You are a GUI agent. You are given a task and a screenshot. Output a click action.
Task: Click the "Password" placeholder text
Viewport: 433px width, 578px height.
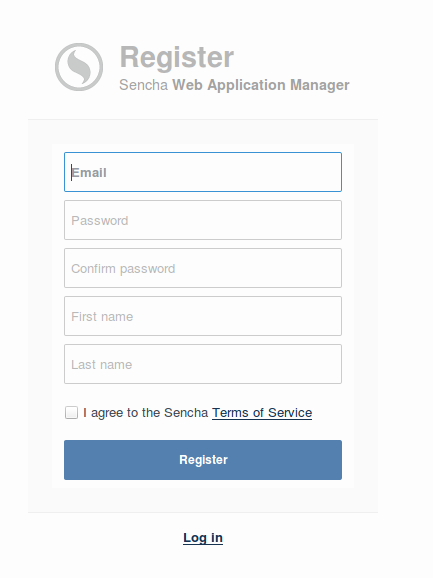pyautogui.click(x=100, y=220)
